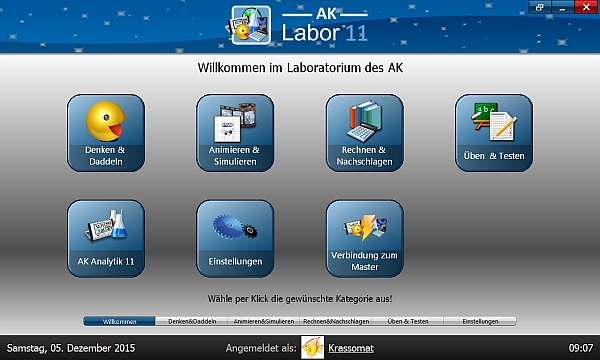Open the Üben & Testen tile
This screenshot has width=600, height=360.
[494, 133]
